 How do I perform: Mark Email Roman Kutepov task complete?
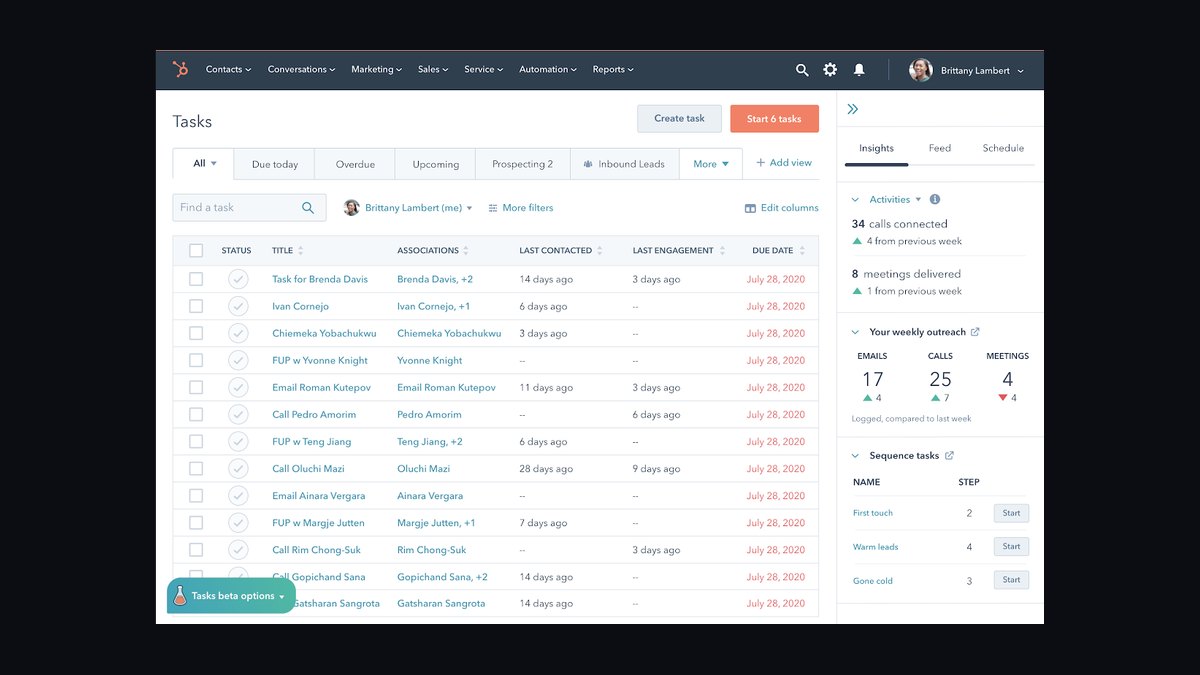tap(238, 387)
